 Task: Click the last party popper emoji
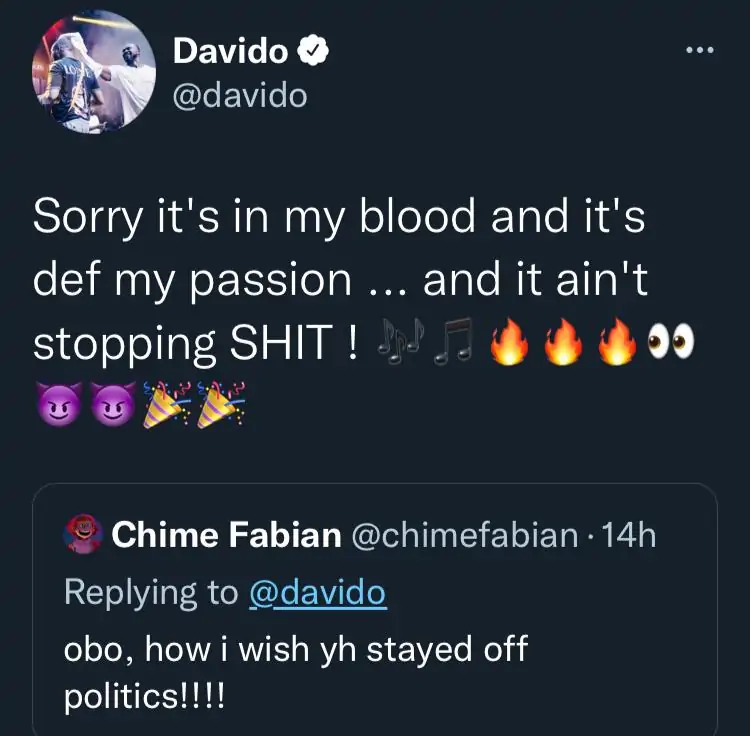click(221, 407)
